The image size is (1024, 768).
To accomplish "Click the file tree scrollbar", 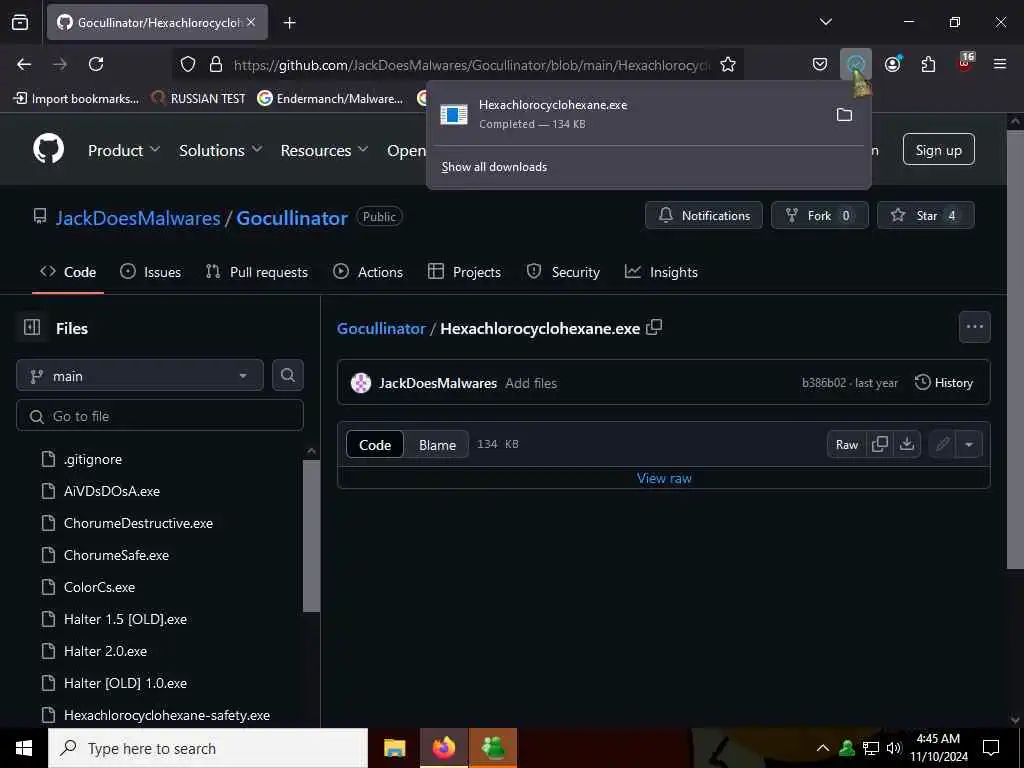I will pos(312,536).
